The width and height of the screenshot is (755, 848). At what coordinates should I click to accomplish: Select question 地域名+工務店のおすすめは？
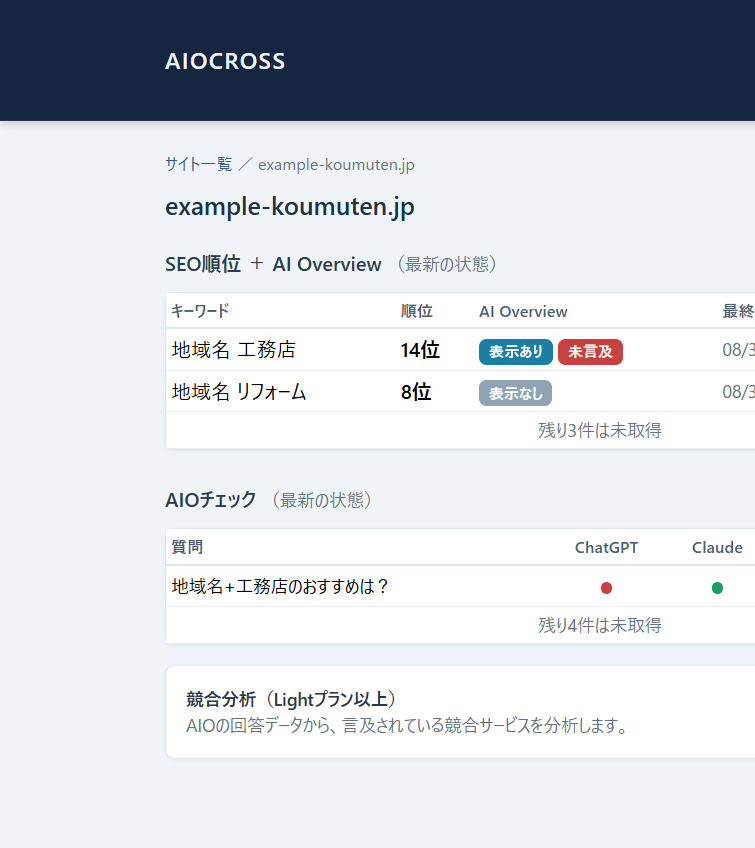(x=281, y=586)
